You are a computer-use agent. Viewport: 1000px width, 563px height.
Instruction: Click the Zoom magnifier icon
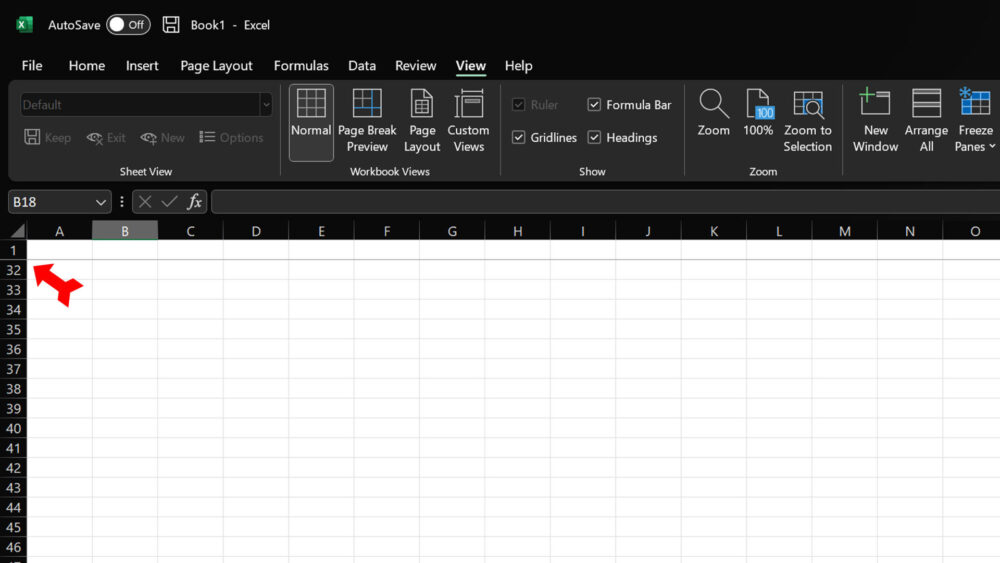coord(714,104)
